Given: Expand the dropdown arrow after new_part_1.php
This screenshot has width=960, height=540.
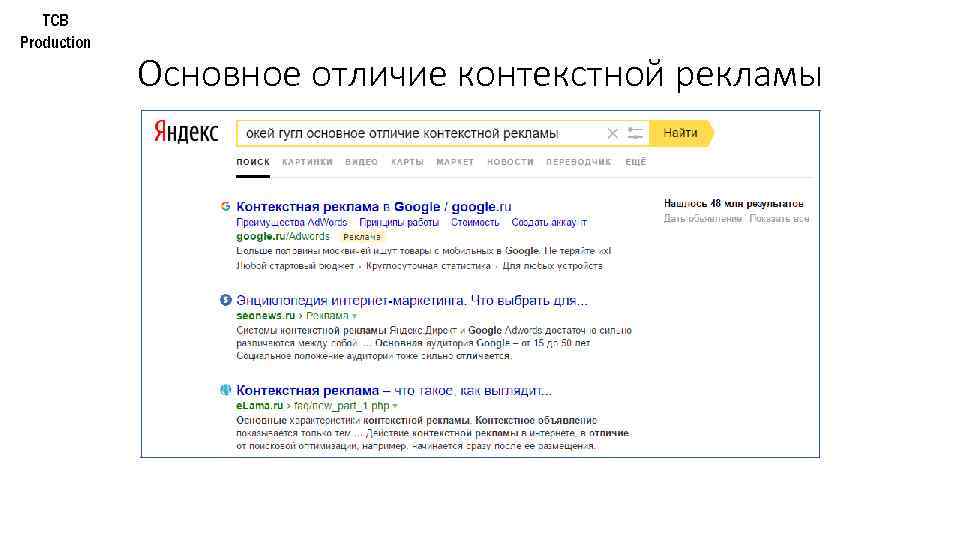Looking at the screenshot, I should 395,406.
